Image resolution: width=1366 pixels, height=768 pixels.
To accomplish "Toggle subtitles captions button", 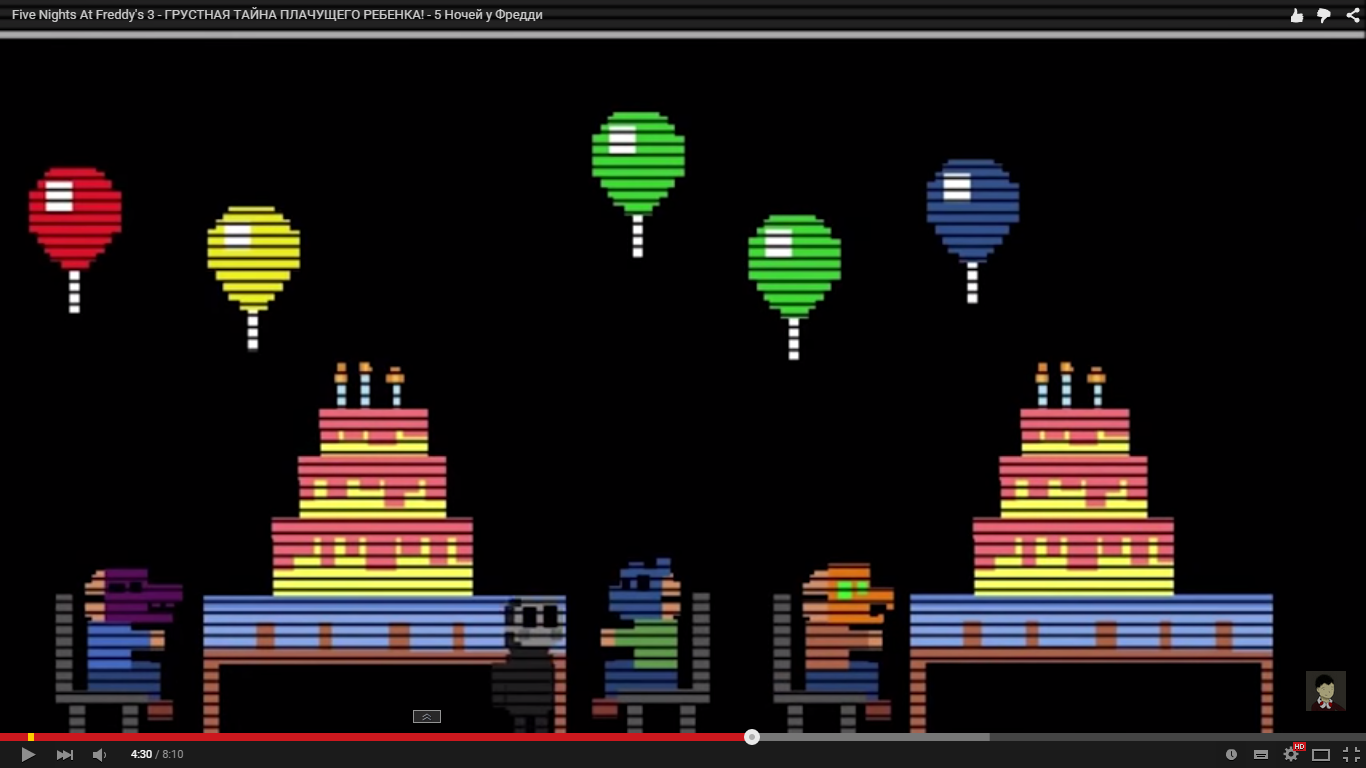I will [x=1261, y=755].
